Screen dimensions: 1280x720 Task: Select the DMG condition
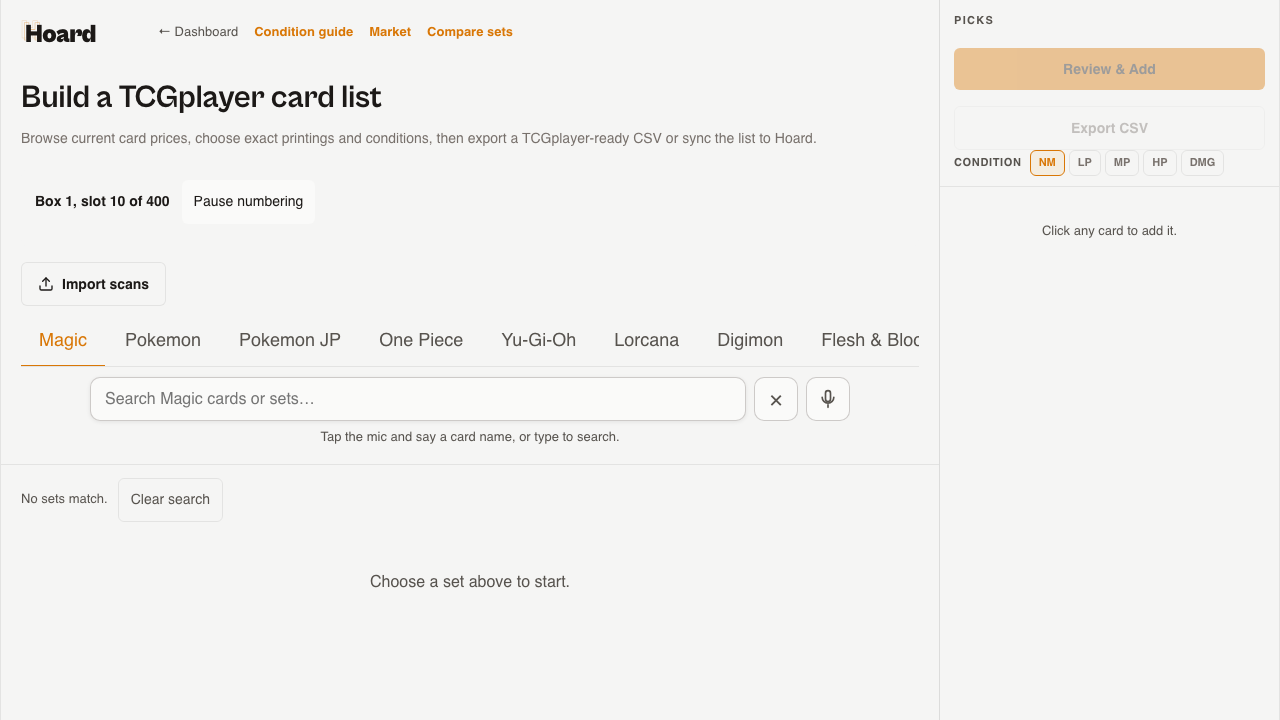pos(1202,163)
